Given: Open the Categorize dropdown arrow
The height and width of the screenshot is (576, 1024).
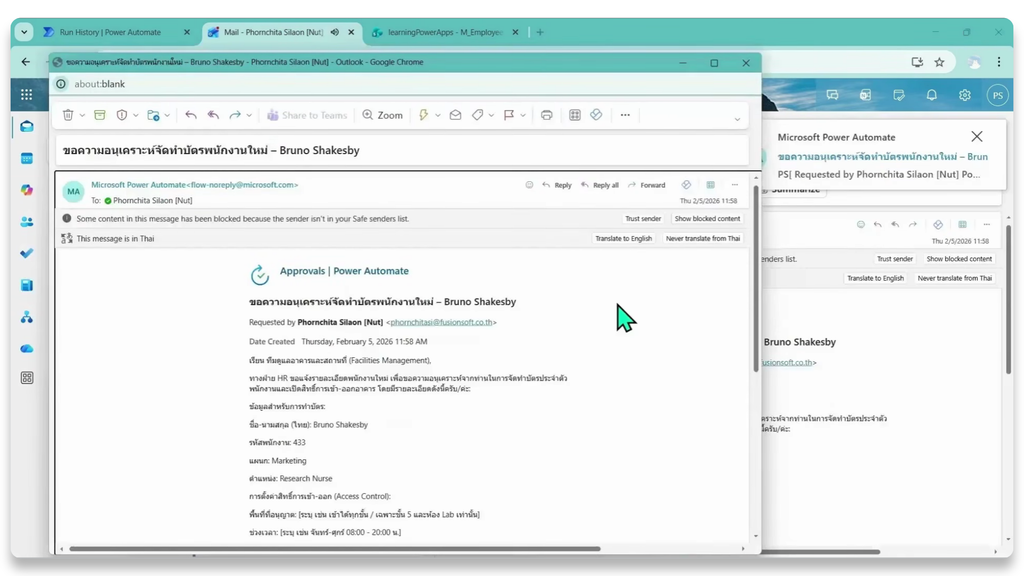Looking at the screenshot, I should pos(491,116).
